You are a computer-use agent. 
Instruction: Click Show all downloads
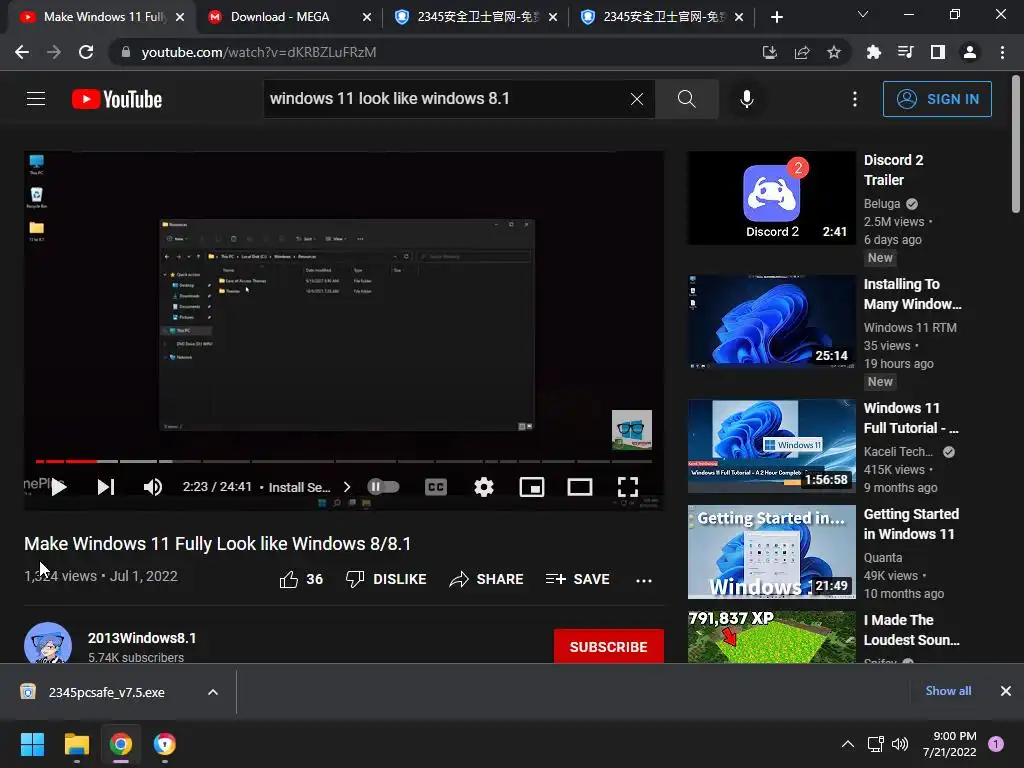948,691
